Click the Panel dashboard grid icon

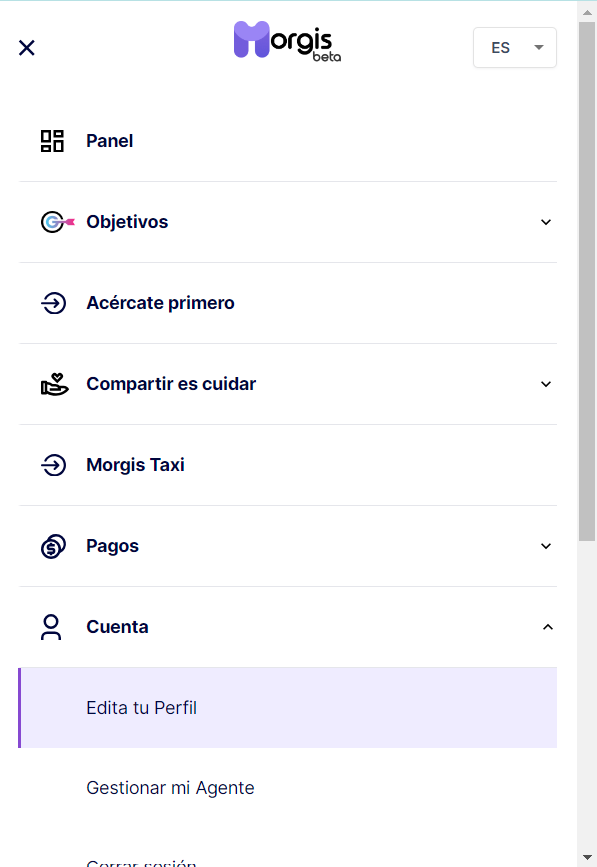coord(53,141)
